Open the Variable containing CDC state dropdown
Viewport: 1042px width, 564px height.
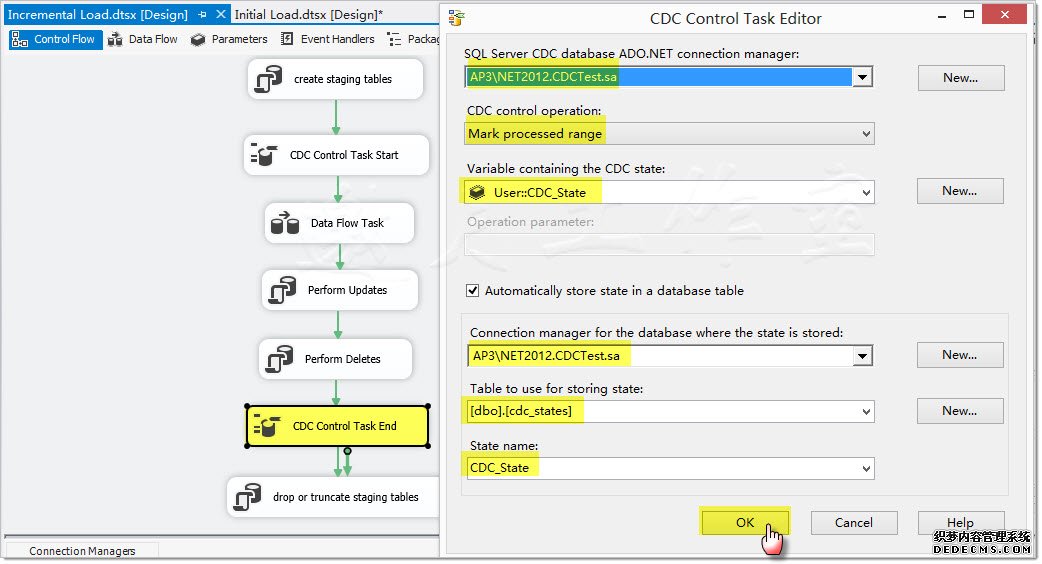865,192
